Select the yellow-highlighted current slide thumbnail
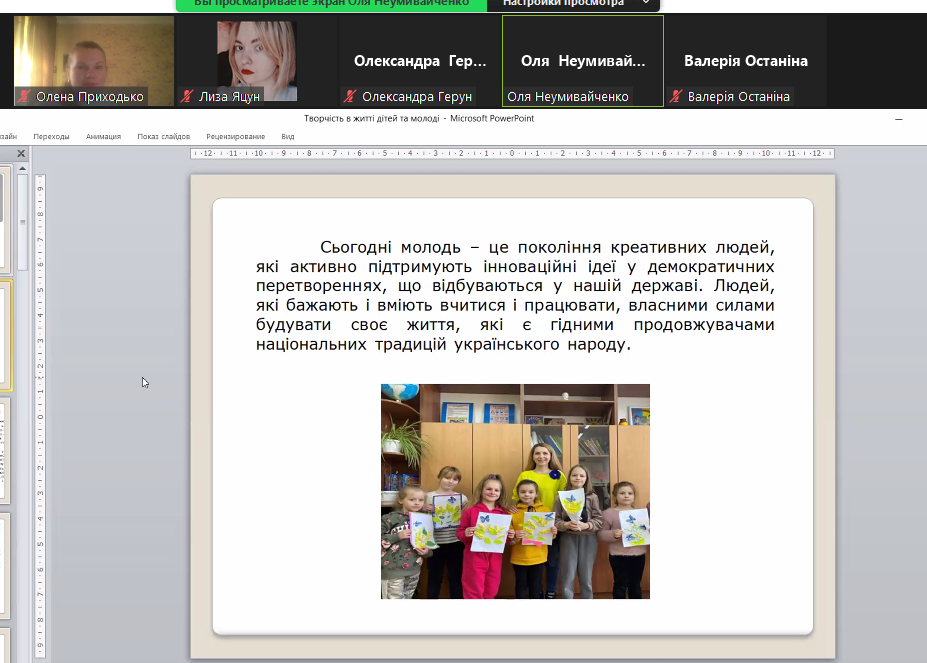 point(6,335)
